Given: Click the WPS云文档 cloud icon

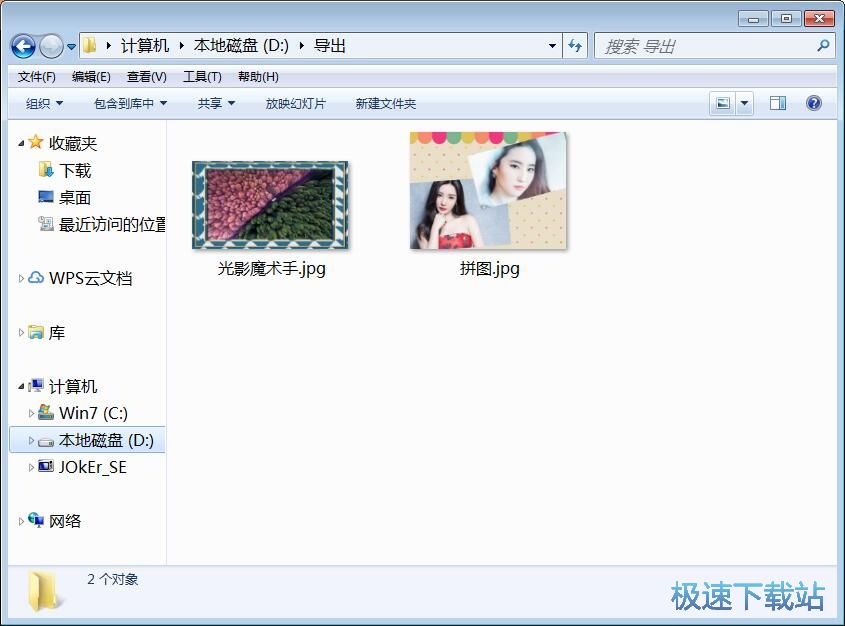Looking at the screenshot, I should [36, 277].
